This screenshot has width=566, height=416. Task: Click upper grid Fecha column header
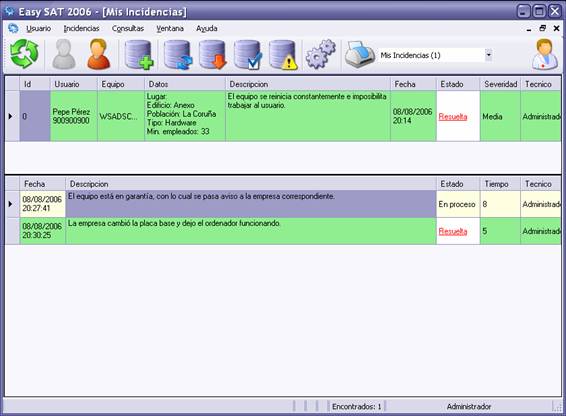pos(413,84)
